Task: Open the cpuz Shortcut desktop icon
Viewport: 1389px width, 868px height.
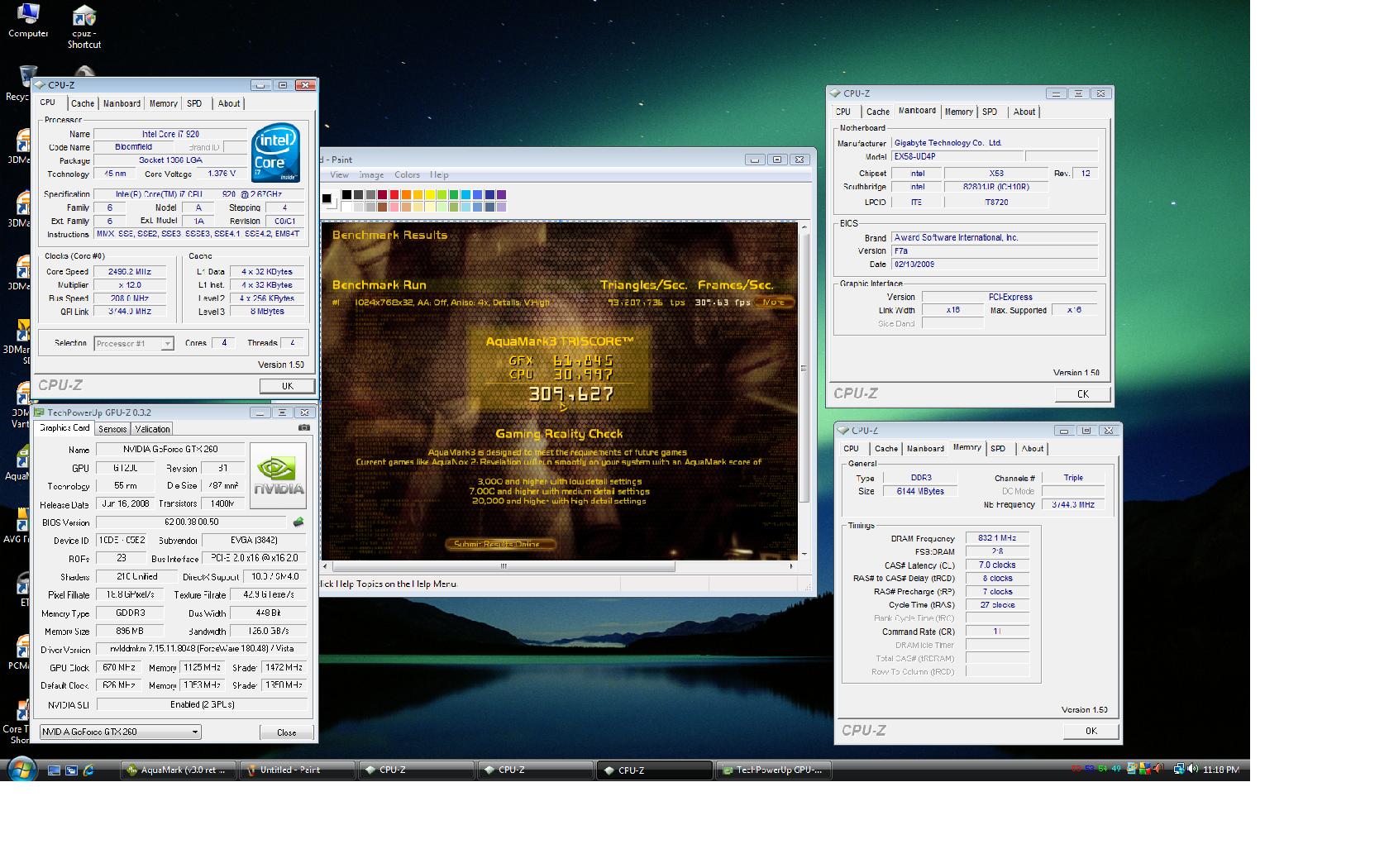Action: tap(84, 26)
